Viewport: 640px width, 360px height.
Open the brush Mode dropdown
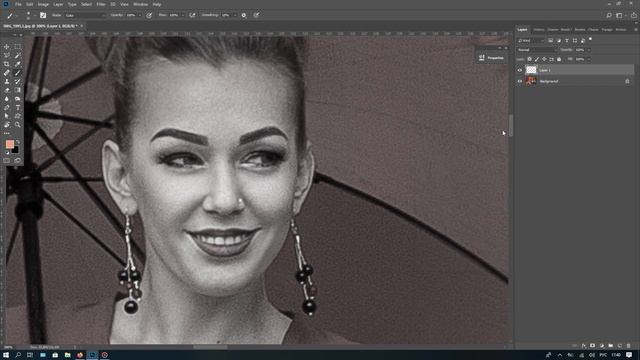click(x=85, y=16)
